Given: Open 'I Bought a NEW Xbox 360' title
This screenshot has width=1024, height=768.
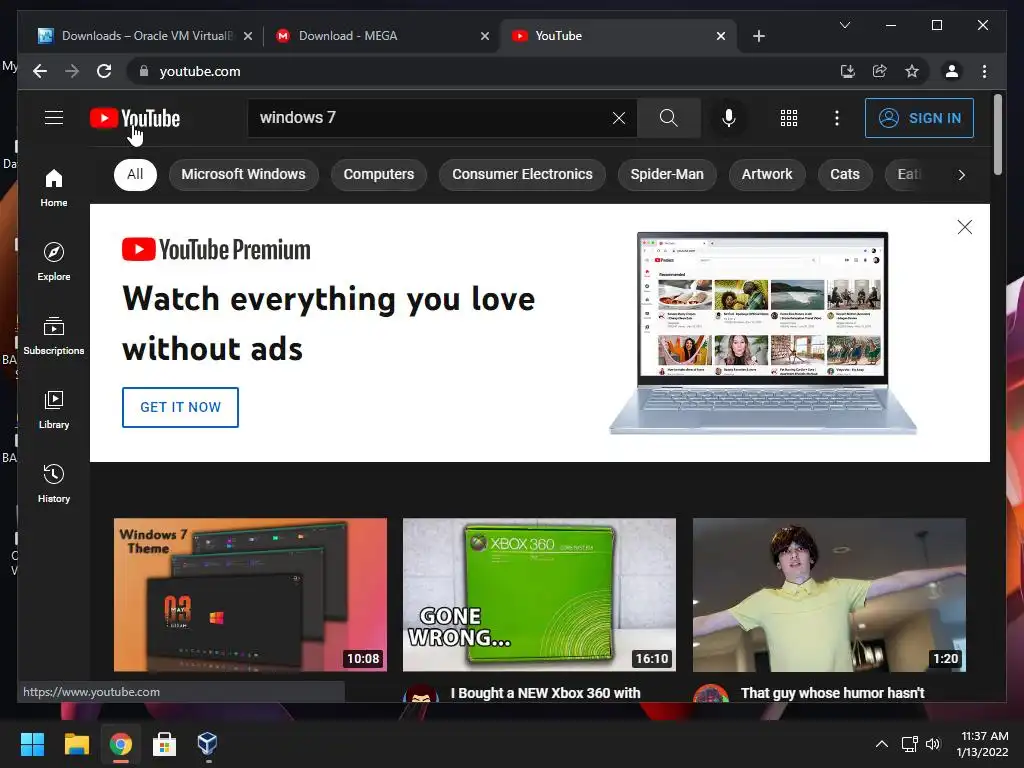Looking at the screenshot, I should (x=546, y=694).
